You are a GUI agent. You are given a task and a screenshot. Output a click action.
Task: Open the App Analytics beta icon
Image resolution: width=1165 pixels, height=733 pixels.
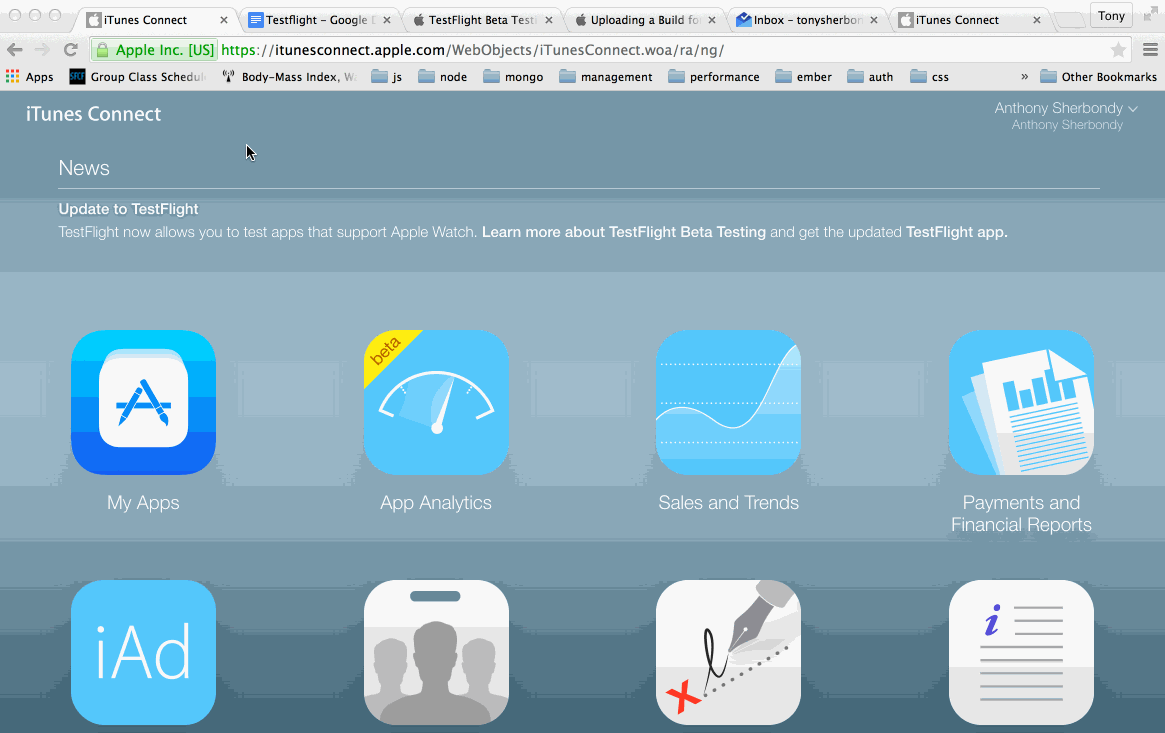tap(436, 402)
